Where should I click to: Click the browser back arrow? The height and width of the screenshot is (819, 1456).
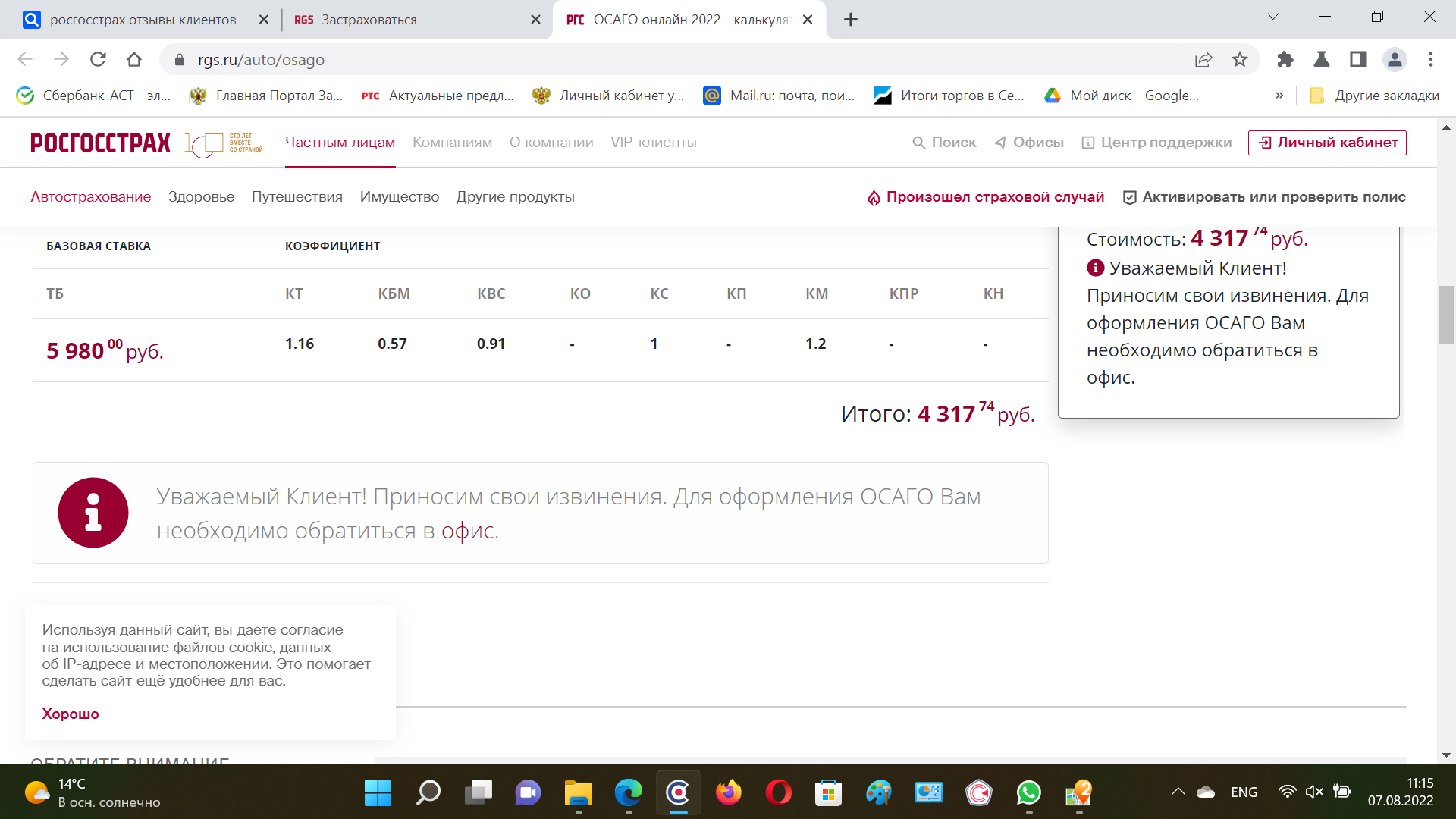25,59
